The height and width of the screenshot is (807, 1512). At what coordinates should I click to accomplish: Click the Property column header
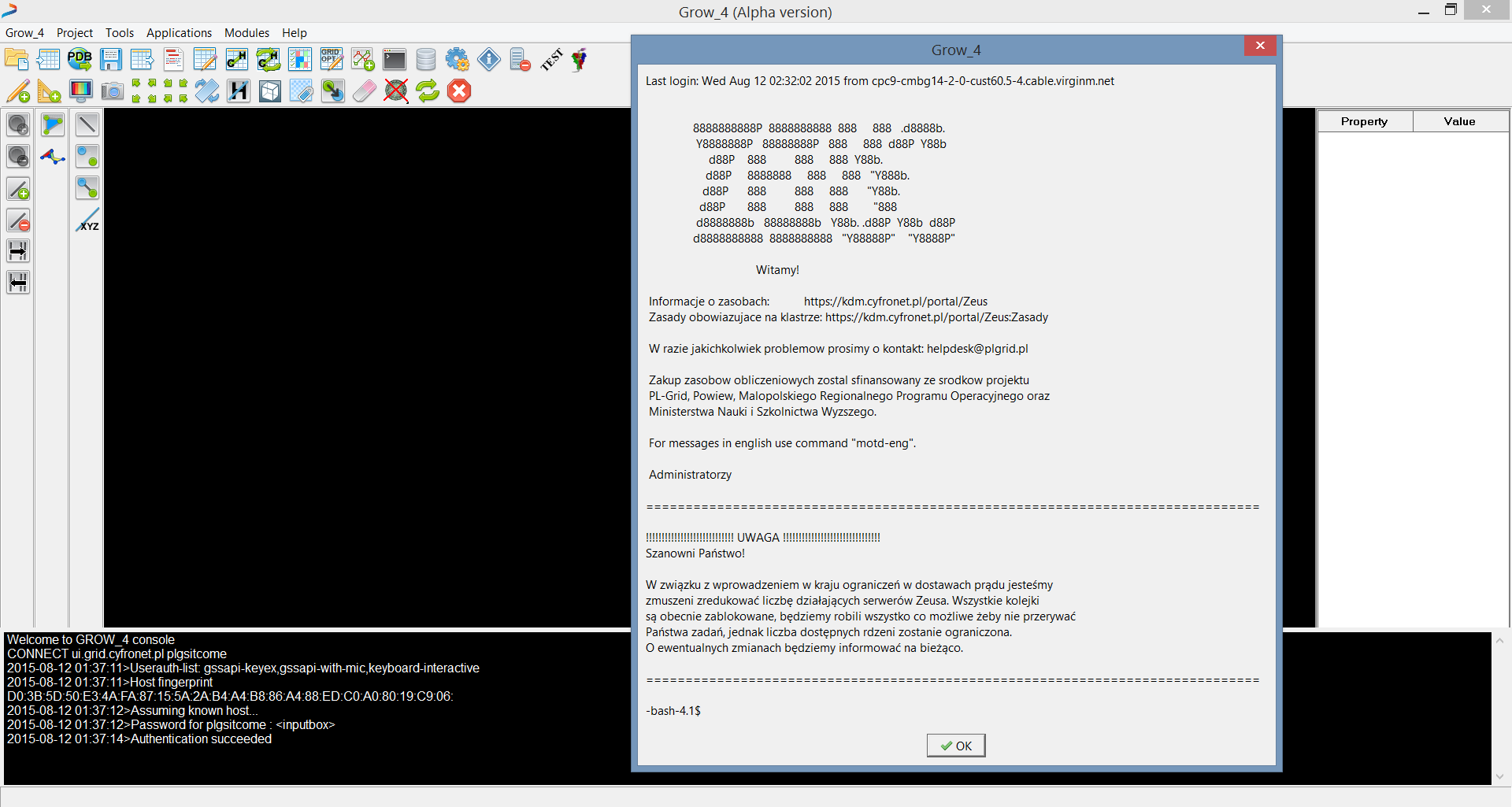1365,121
